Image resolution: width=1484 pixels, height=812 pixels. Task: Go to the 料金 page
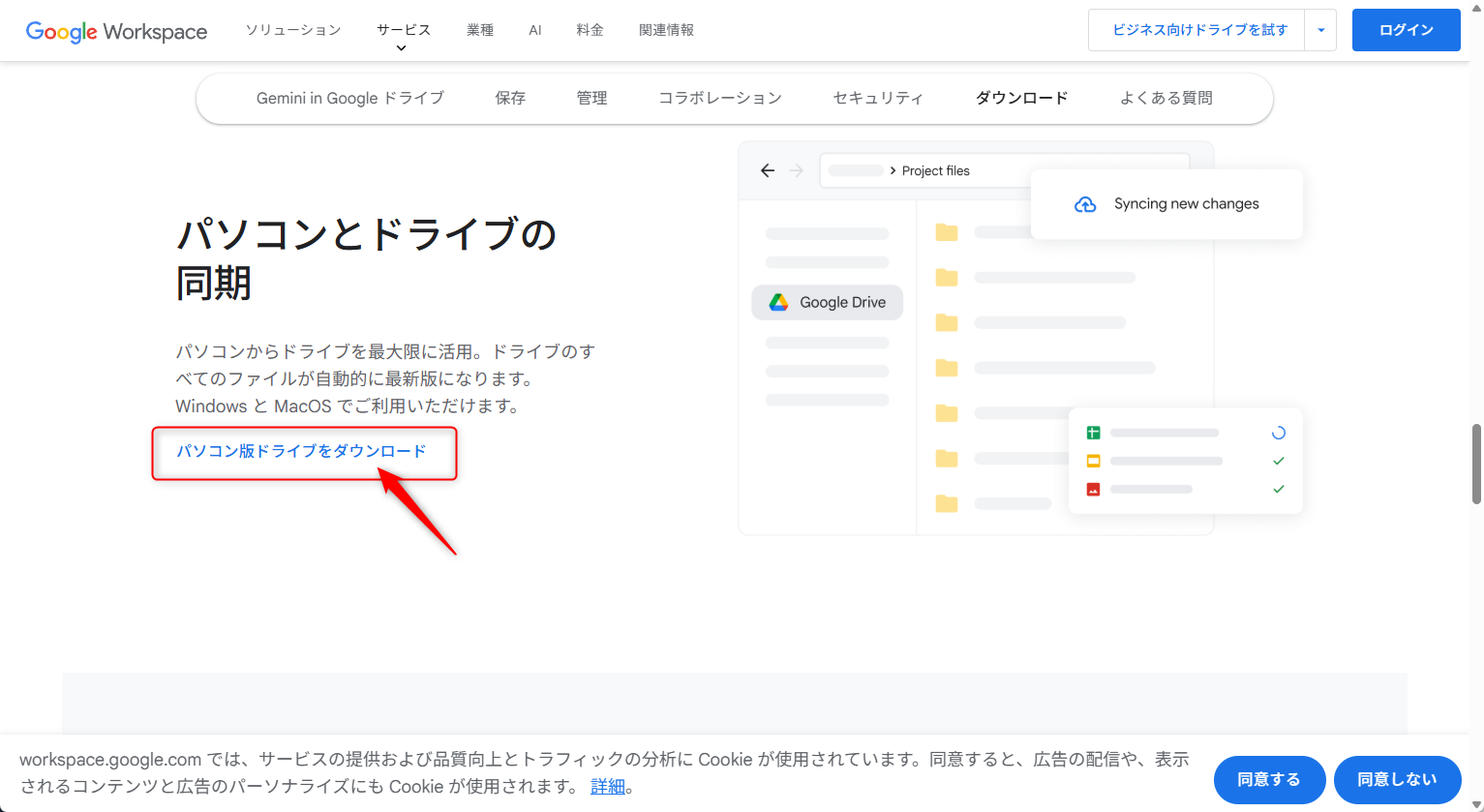tap(591, 30)
